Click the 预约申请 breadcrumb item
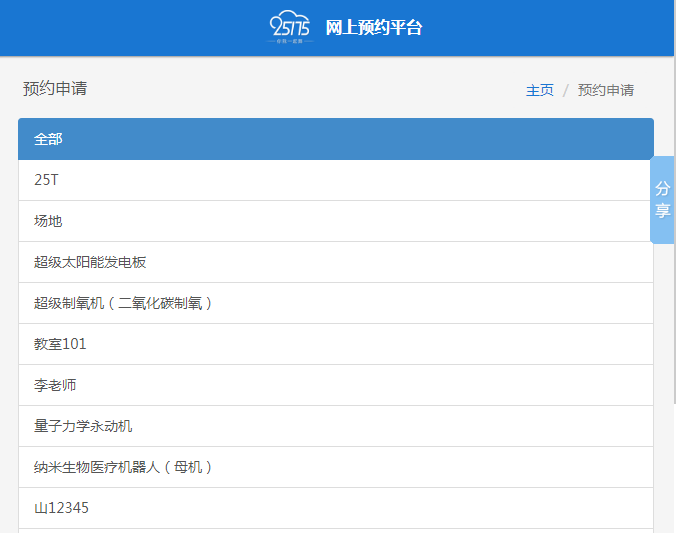676x533 pixels. (x=605, y=90)
